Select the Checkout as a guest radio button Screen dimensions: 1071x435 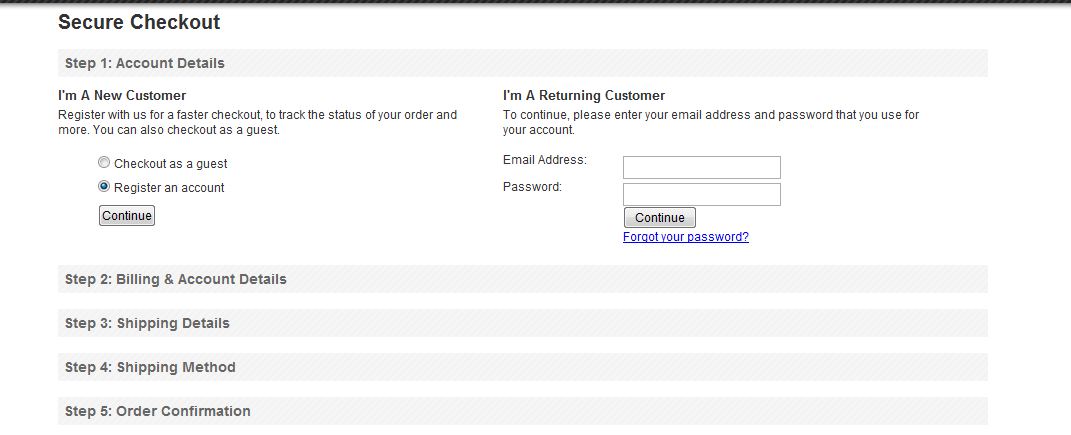point(104,163)
